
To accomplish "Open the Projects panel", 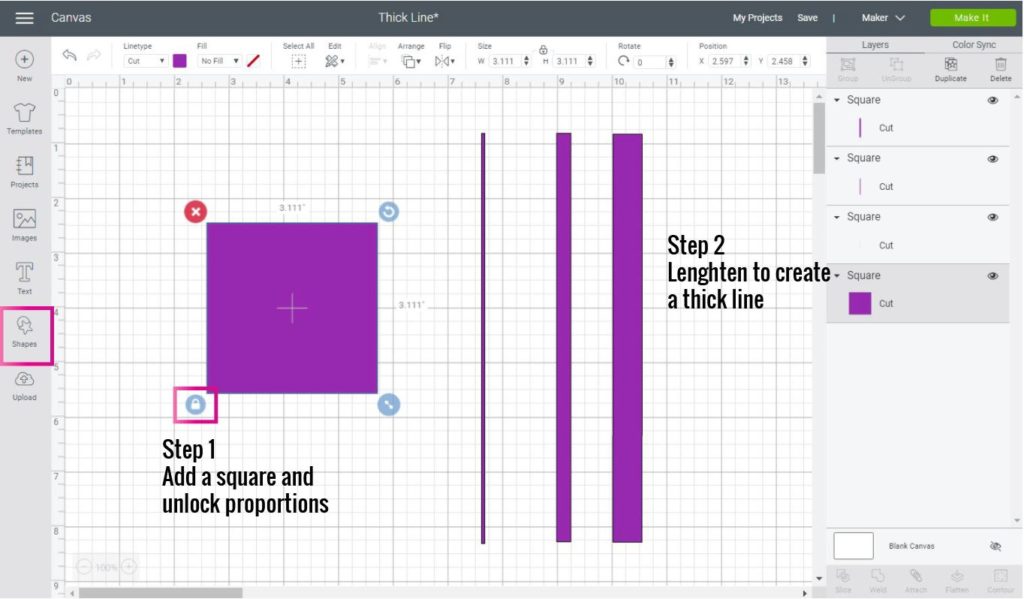I will [x=24, y=172].
